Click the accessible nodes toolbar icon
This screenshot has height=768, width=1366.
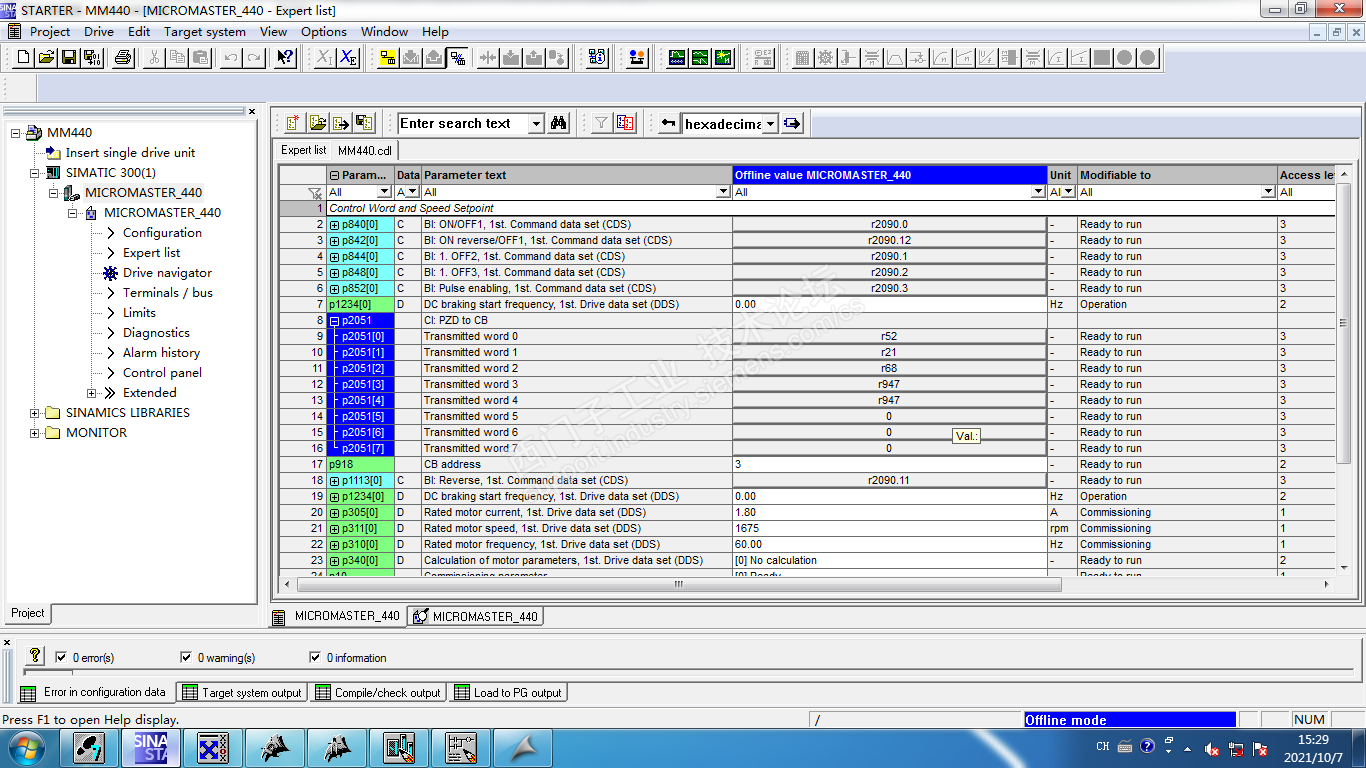click(597, 58)
